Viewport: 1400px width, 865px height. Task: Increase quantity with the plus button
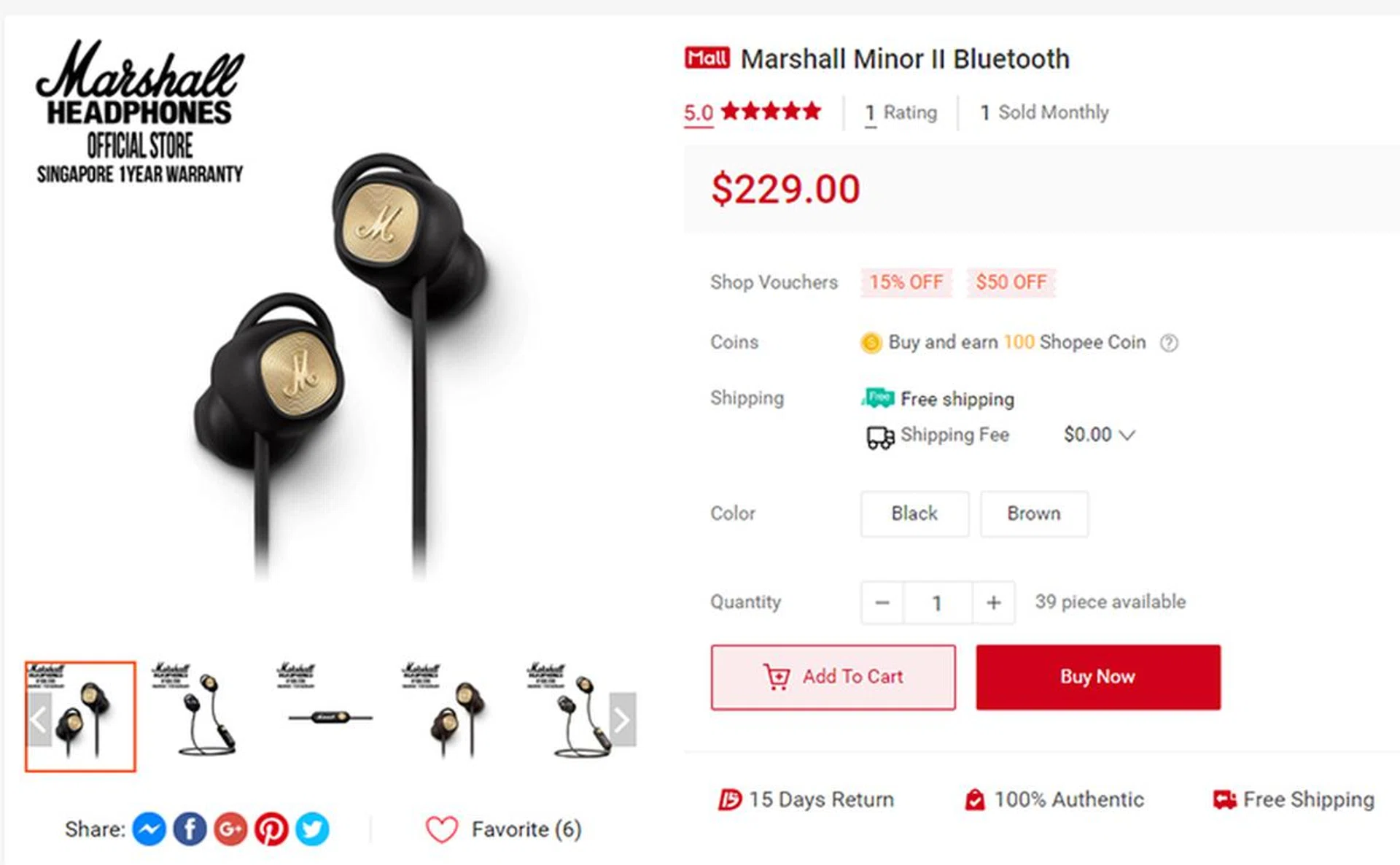[993, 602]
